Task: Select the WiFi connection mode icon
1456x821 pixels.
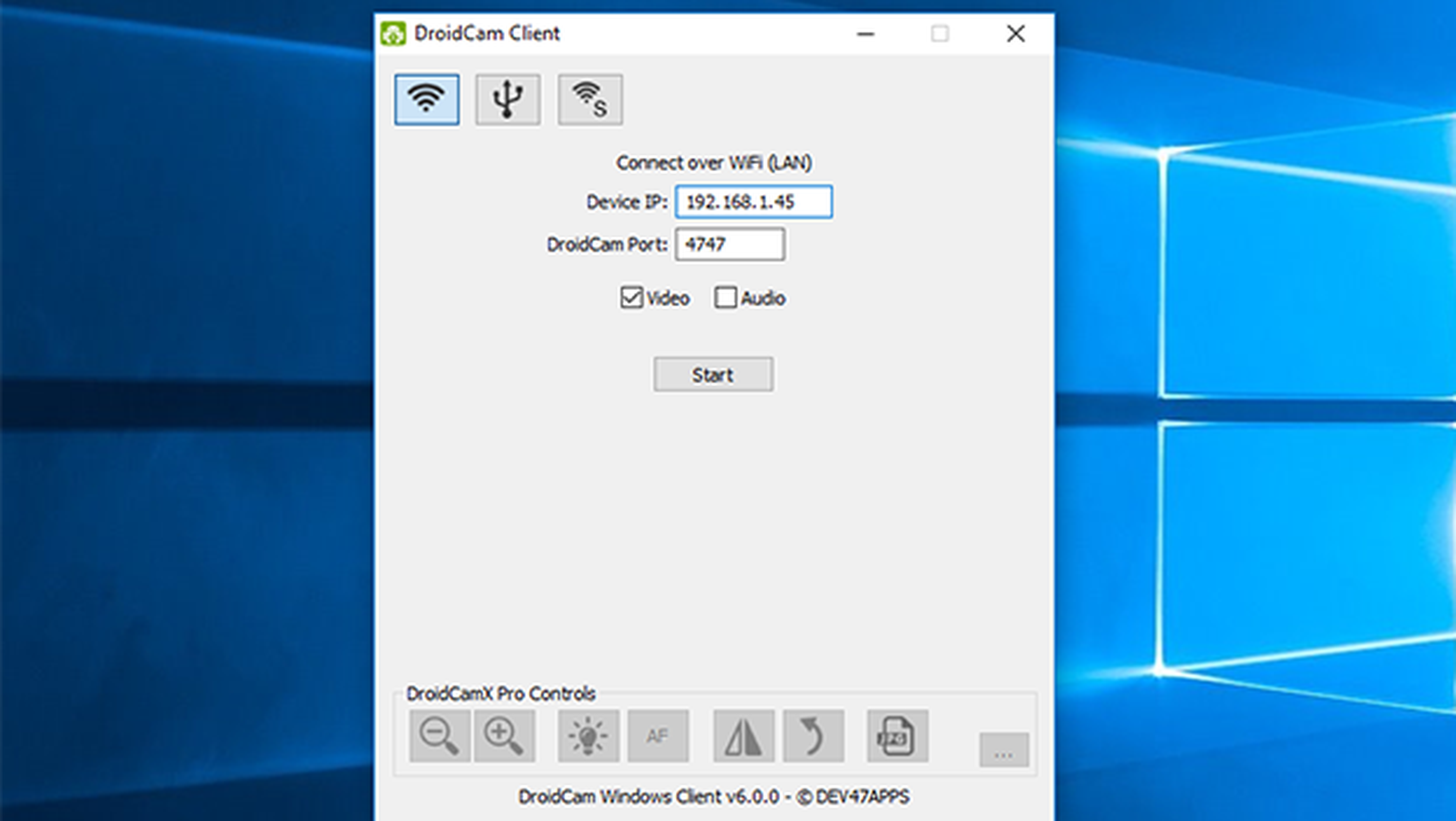Action: point(427,99)
